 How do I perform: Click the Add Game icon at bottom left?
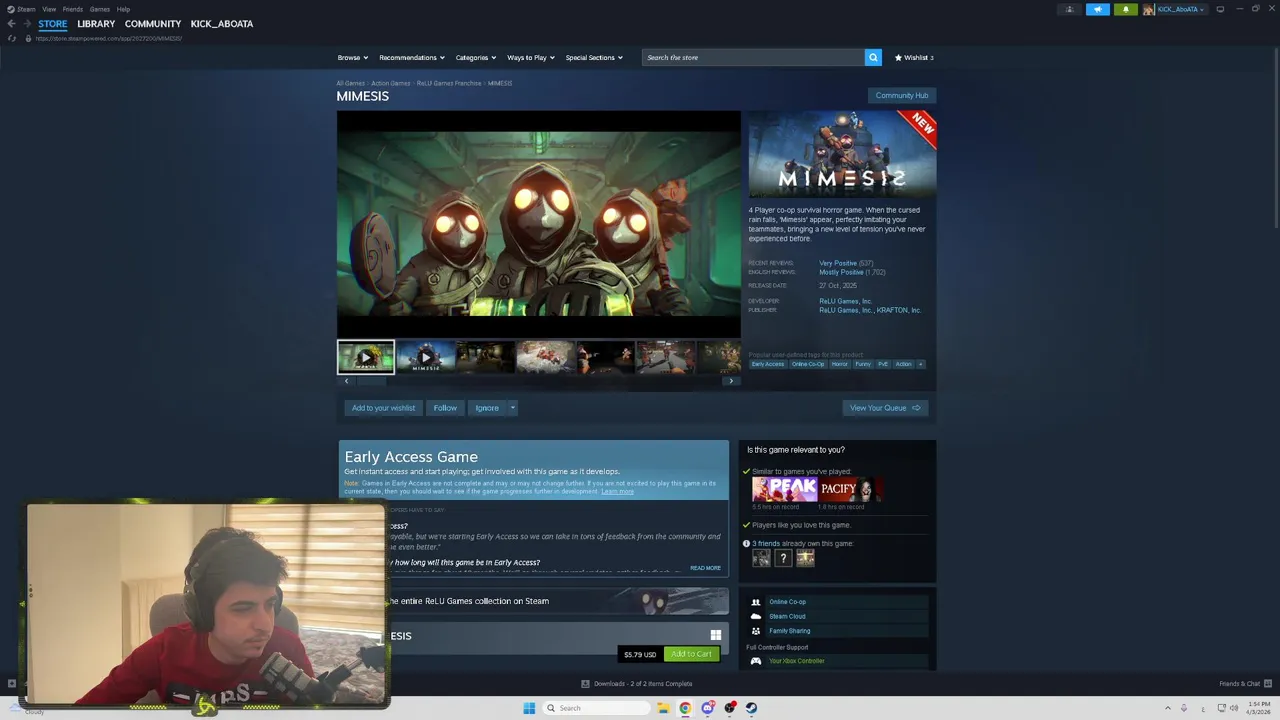[x=12, y=684]
